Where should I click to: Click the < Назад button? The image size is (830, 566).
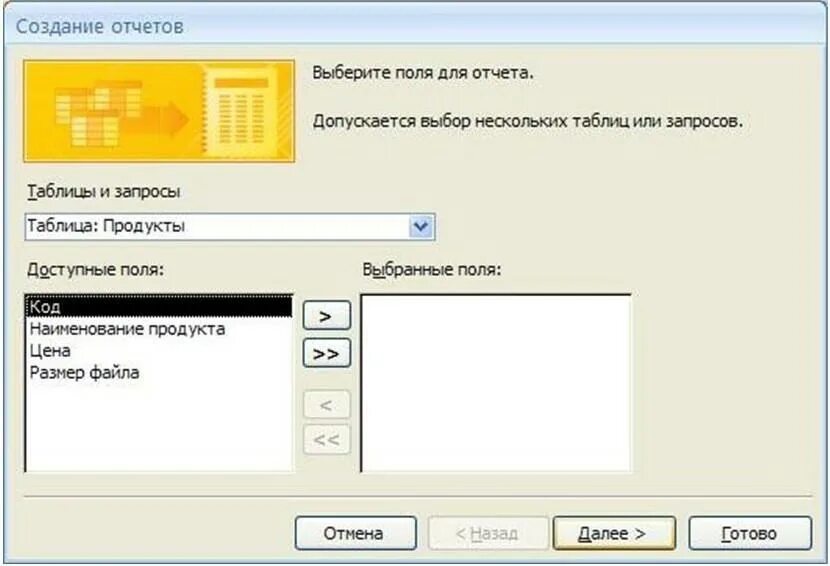click(488, 533)
